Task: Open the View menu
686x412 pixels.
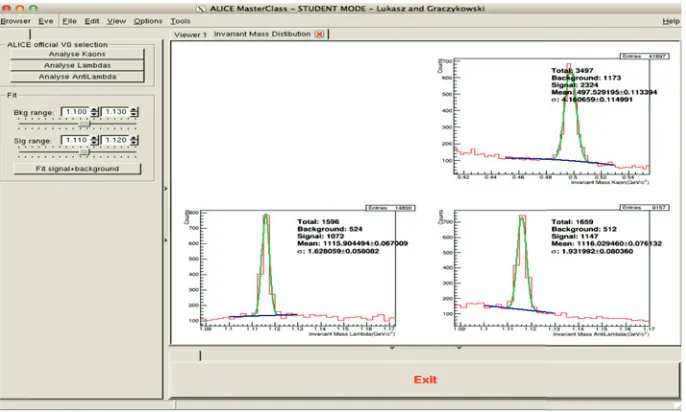Action: (x=116, y=21)
